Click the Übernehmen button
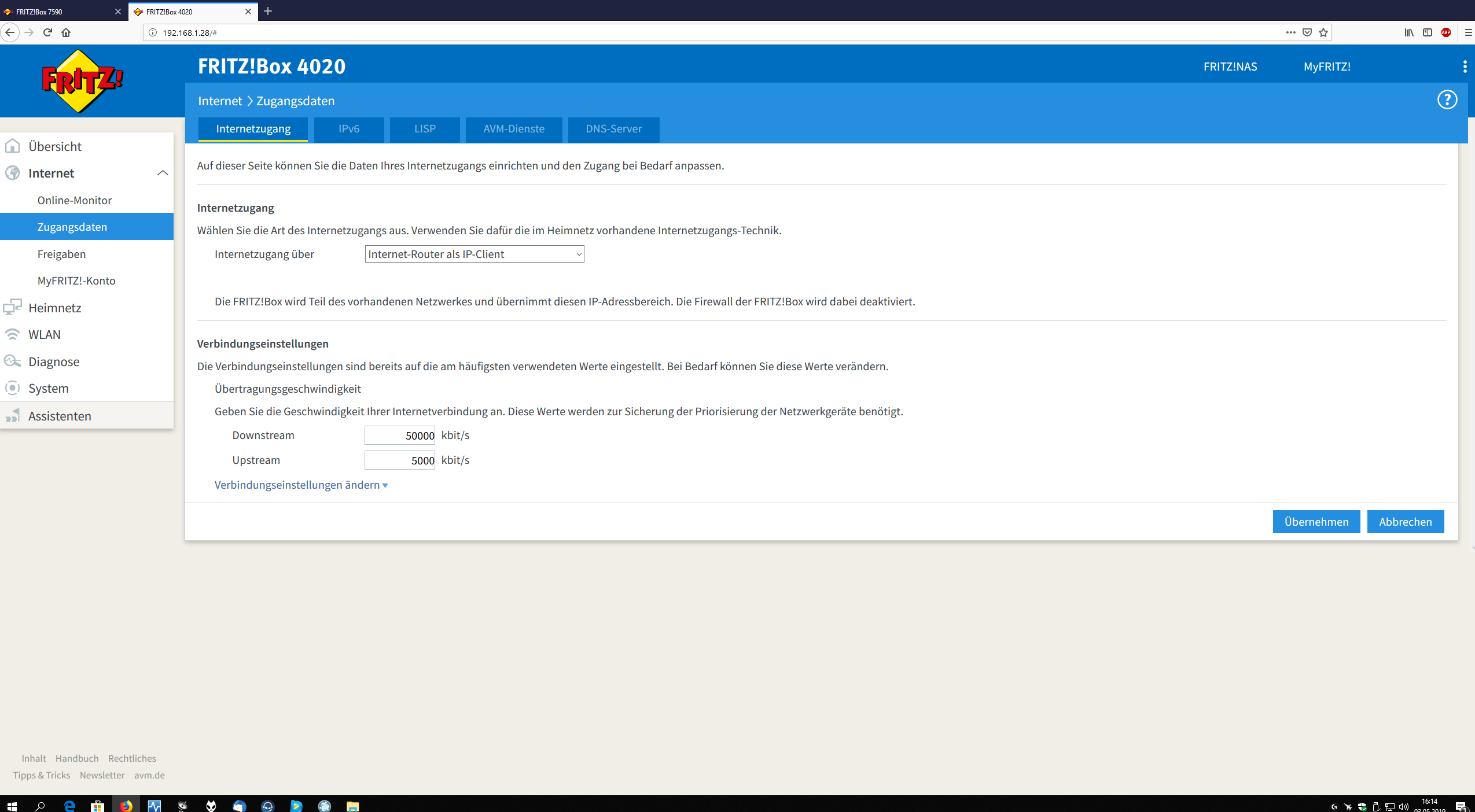The width and height of the screenshot is (1475, 812). 1316,522
